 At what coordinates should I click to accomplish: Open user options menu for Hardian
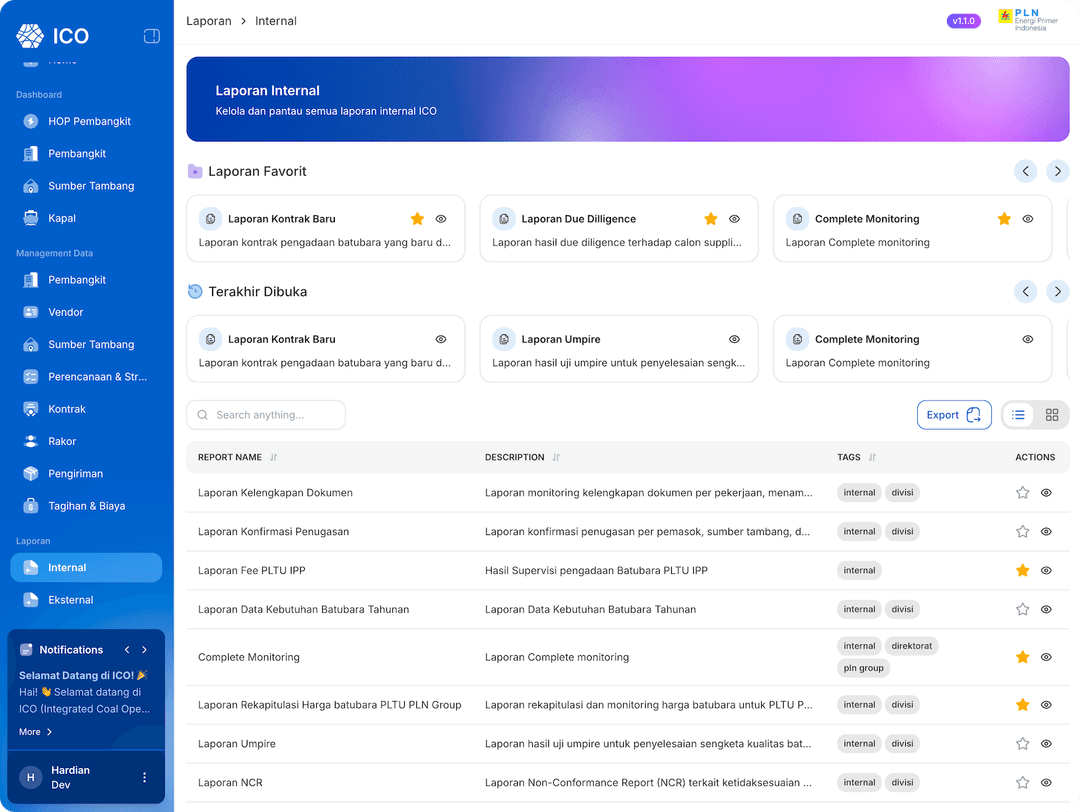(x=144, y=777)
